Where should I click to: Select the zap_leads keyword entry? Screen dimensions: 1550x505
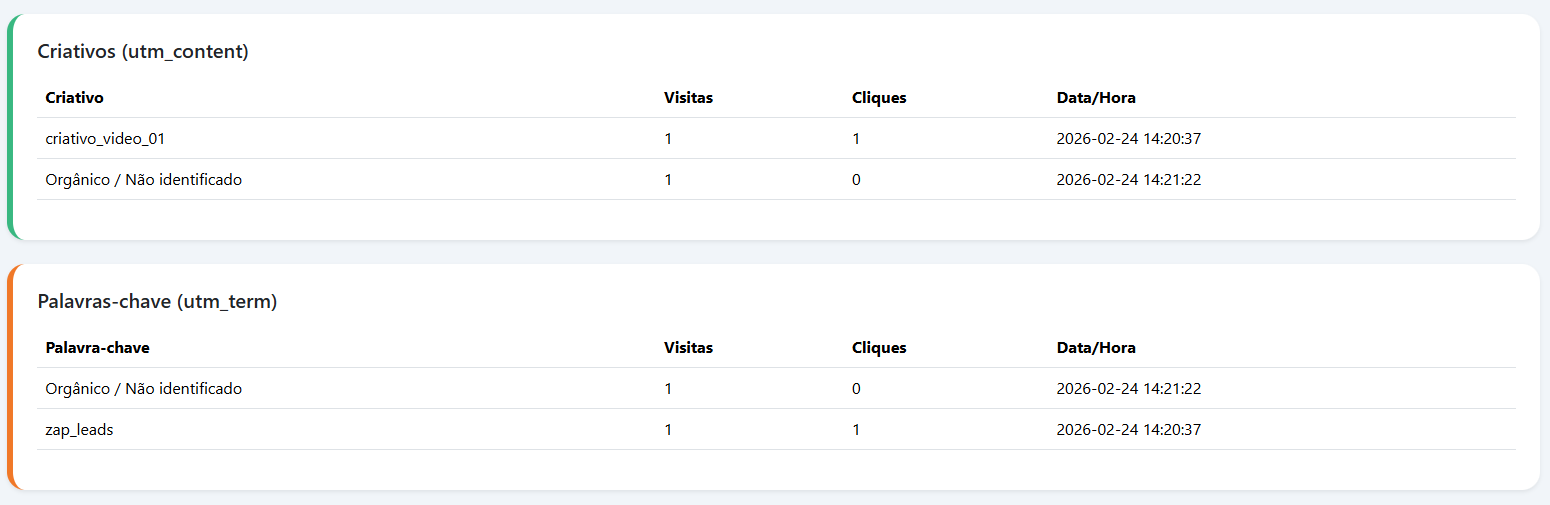click(80, 430)
